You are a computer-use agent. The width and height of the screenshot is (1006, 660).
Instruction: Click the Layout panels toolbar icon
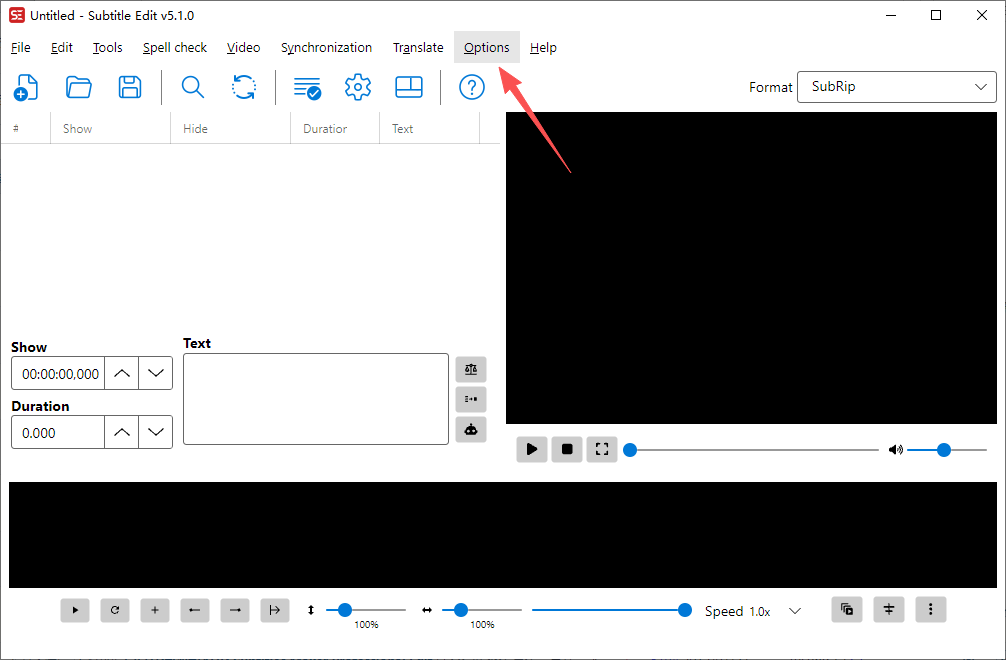409,87
